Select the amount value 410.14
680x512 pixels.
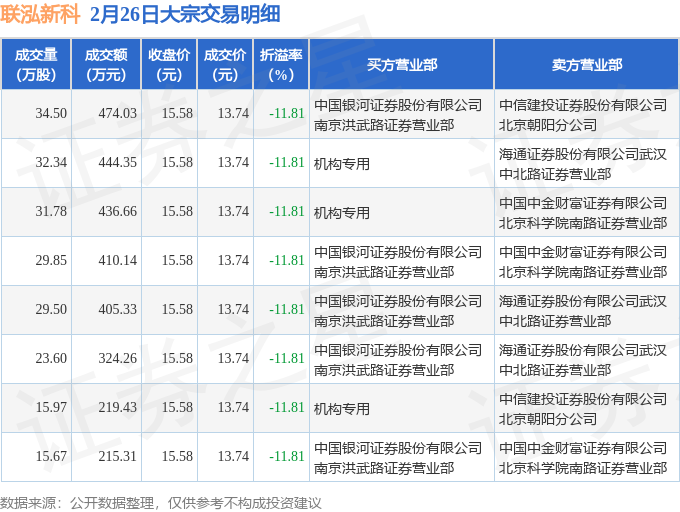point(118,261)
